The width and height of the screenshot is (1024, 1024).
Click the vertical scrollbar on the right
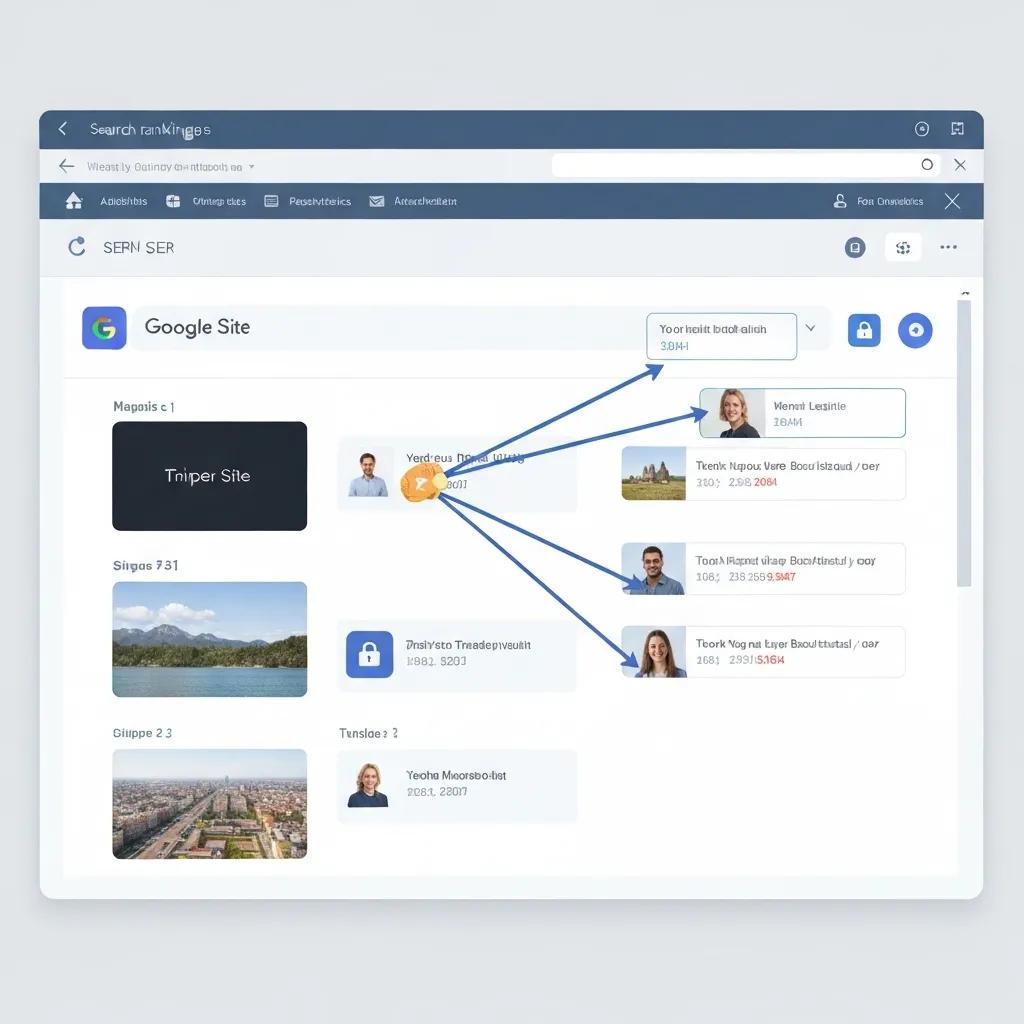pyautogui.click(x=964, y=440)
